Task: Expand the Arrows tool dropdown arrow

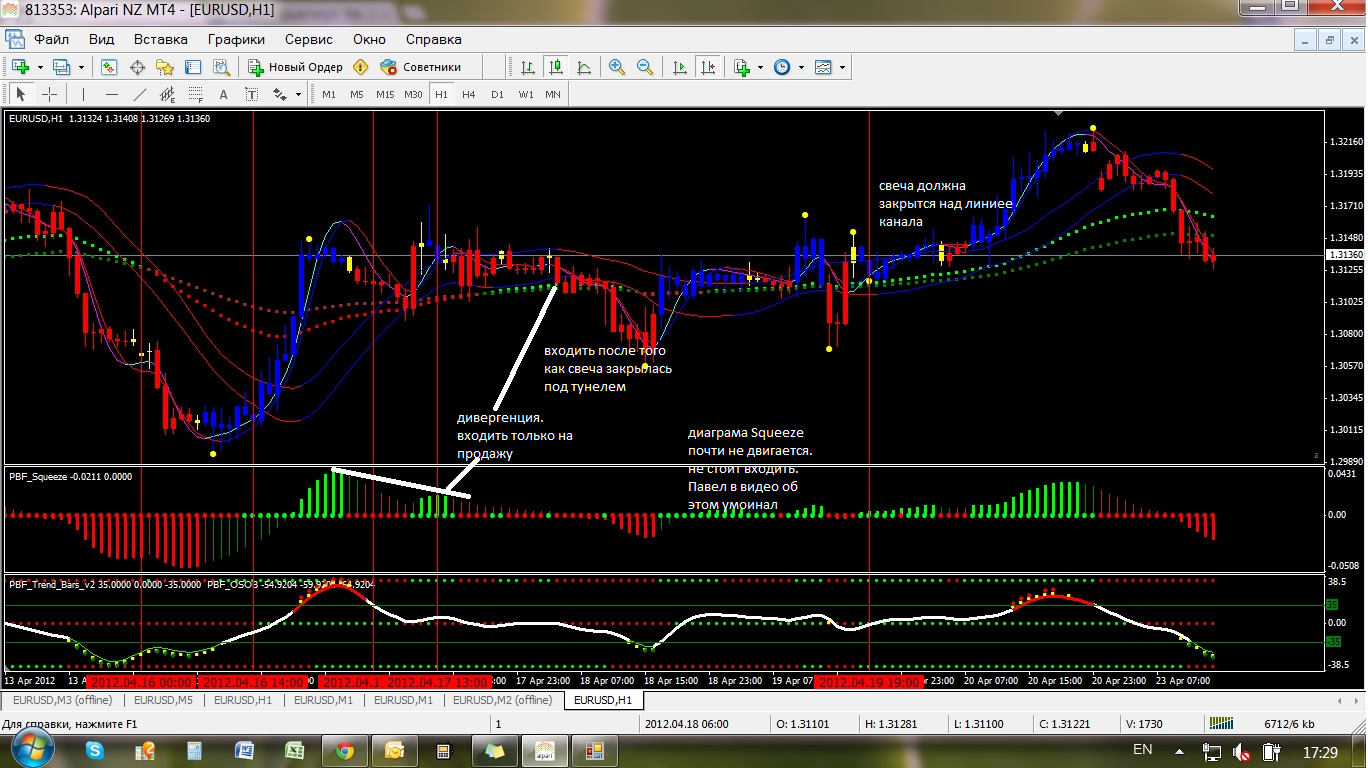Action: (x=298, y=94)
